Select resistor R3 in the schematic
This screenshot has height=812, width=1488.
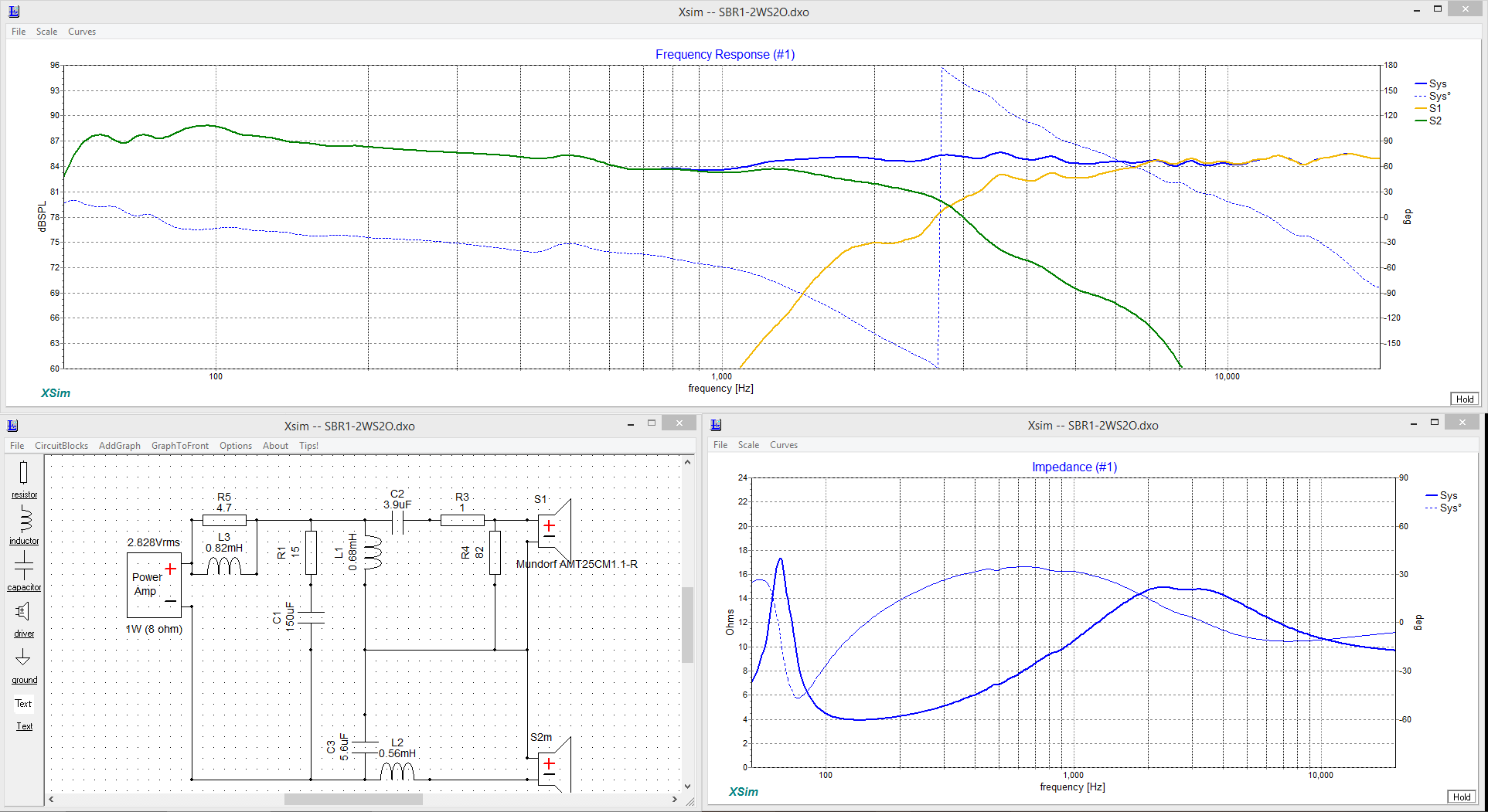(462, 520)
